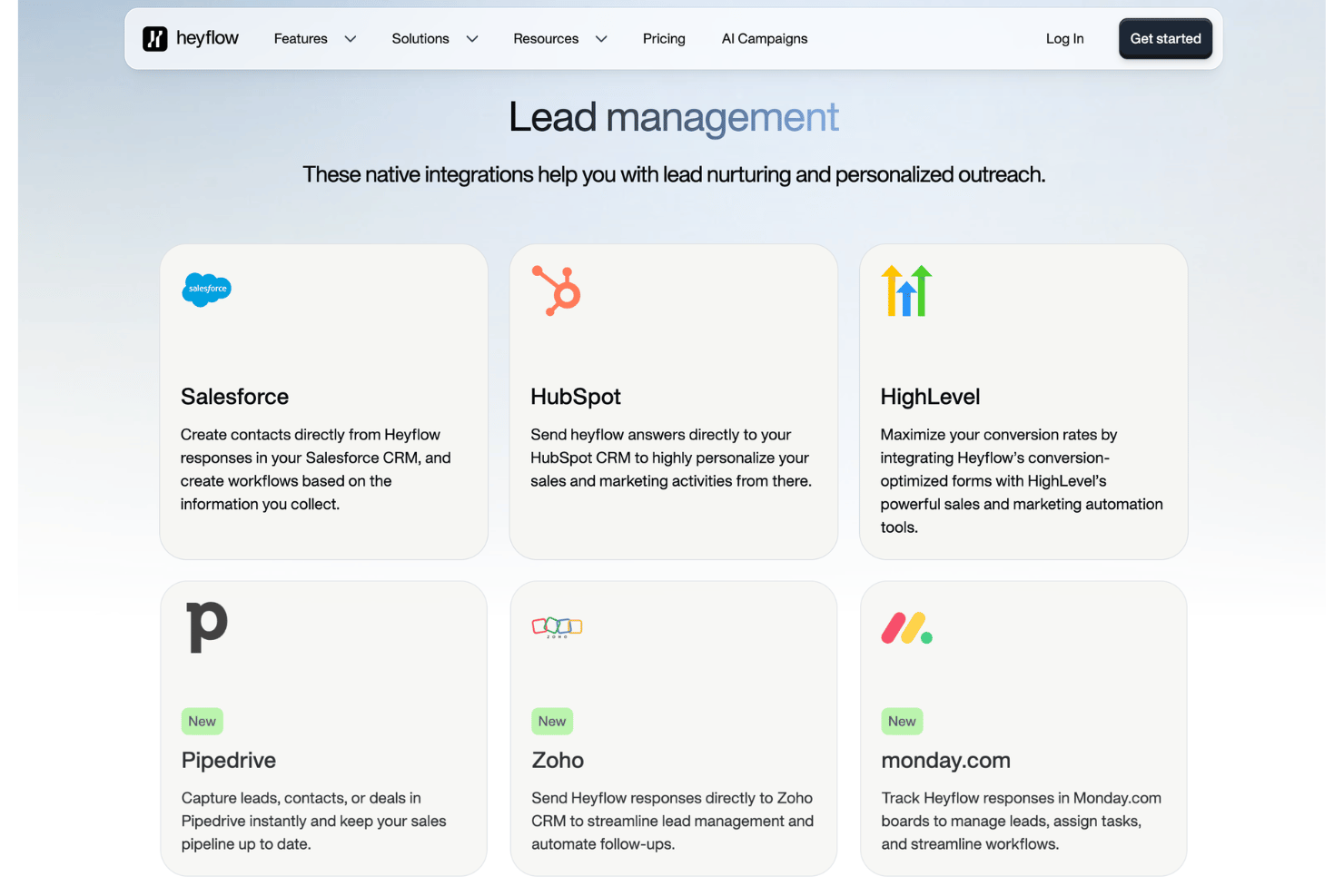Click the heyflow logo icon

[155, 39]
